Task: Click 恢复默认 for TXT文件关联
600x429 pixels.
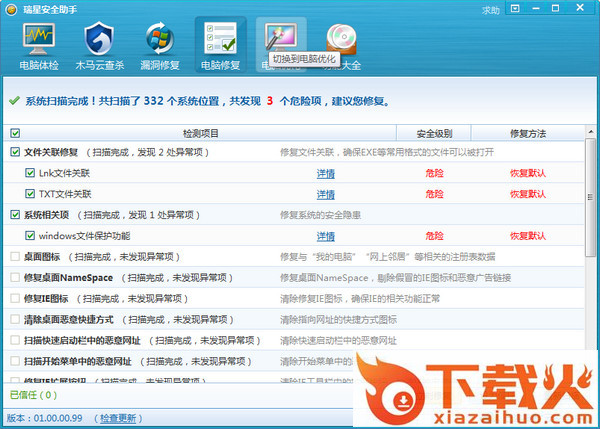Action: click(x=528, y=194)
